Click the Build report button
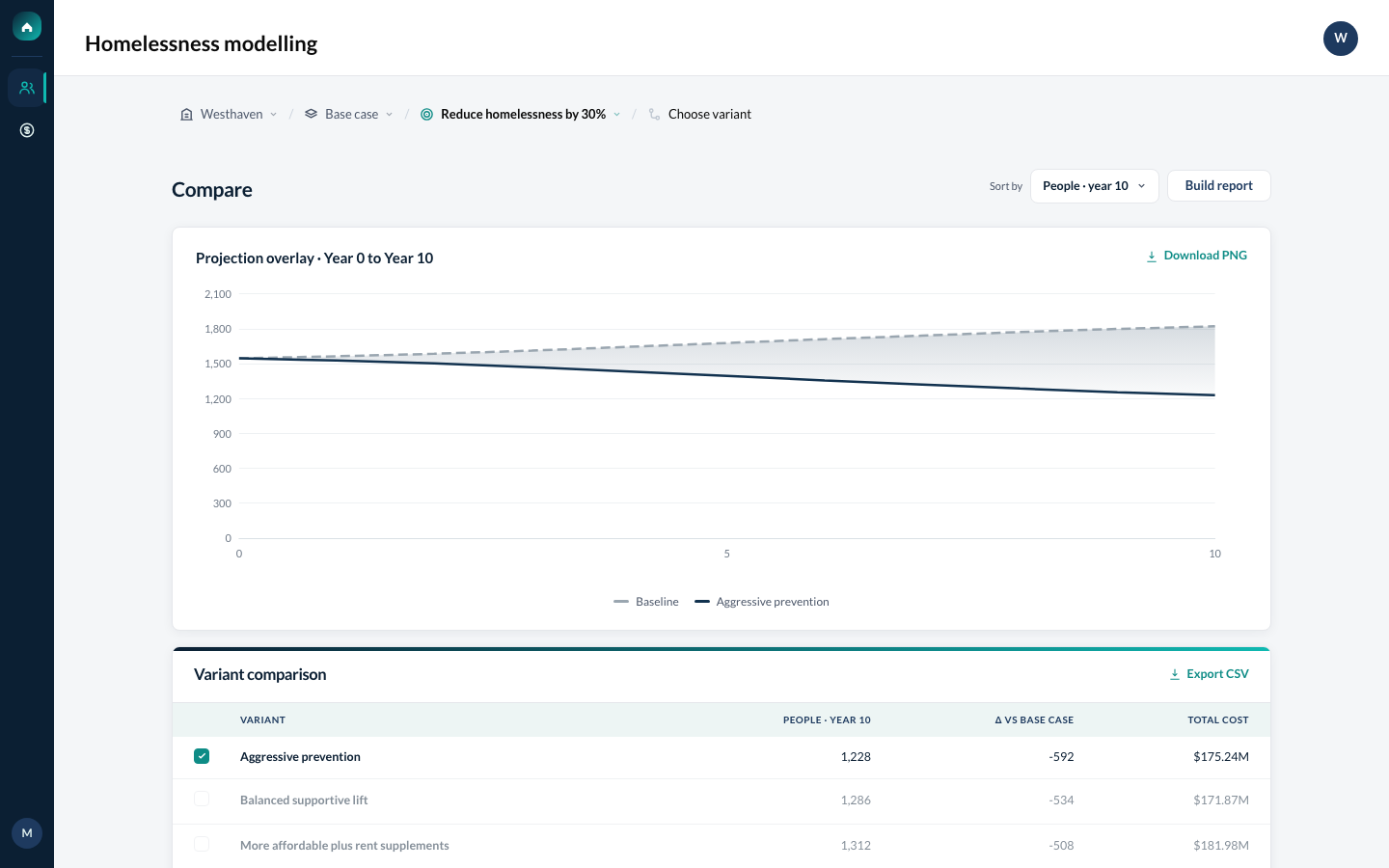The image size is (1389, 868). 1219,186
